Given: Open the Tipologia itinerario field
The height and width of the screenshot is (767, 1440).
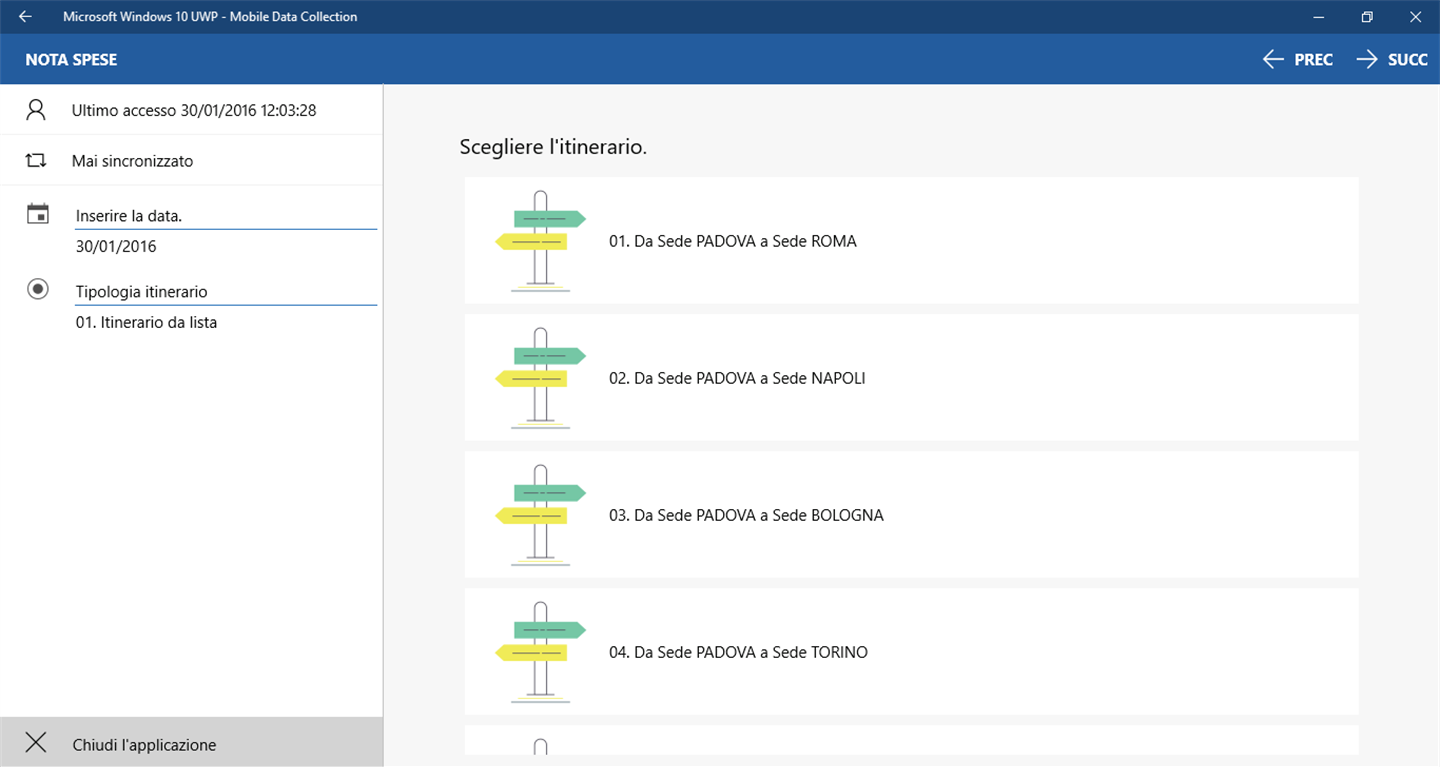Looking at the screenshot, I should click(226, 292).
